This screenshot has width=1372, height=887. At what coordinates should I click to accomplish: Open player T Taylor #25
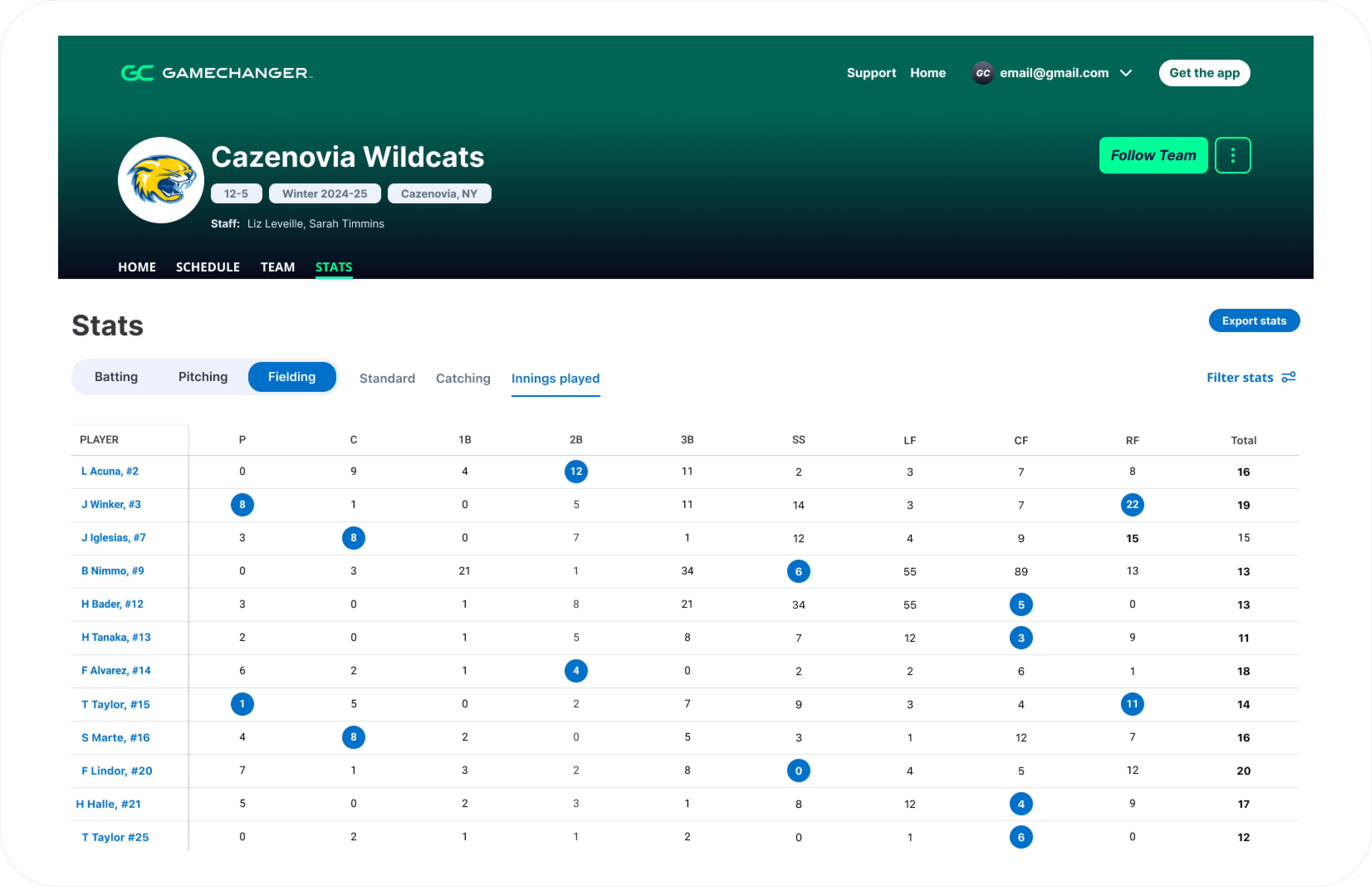(115, 838)
